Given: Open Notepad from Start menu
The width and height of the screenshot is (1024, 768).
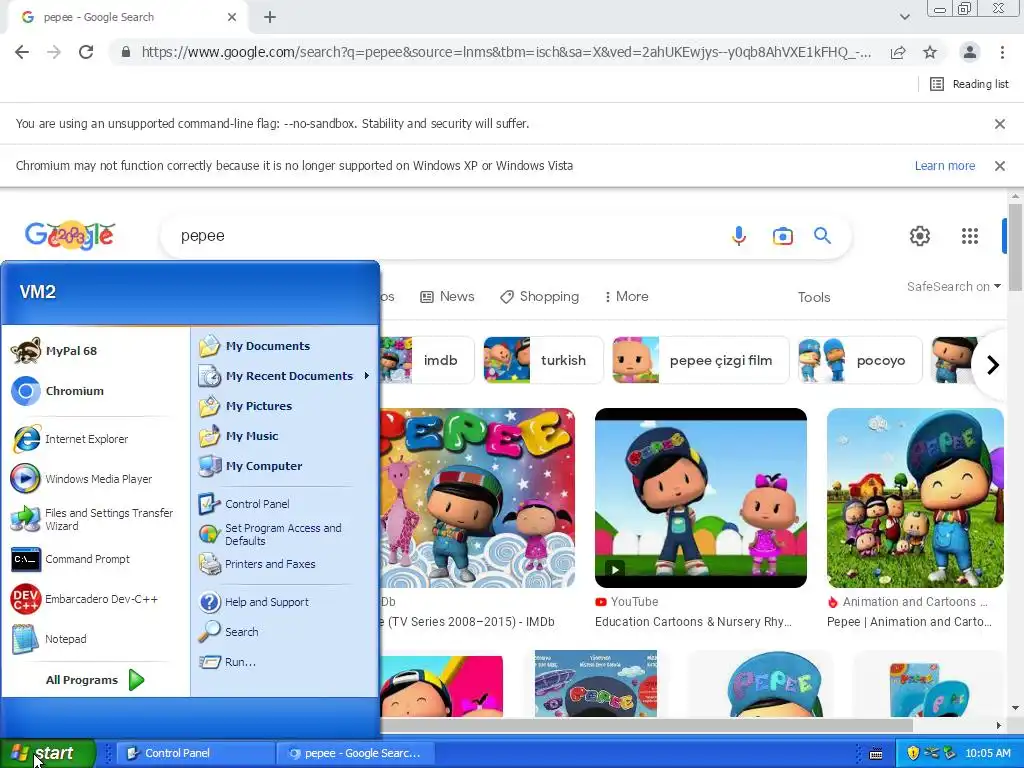Looking at the screenshot, I should 50,639.
